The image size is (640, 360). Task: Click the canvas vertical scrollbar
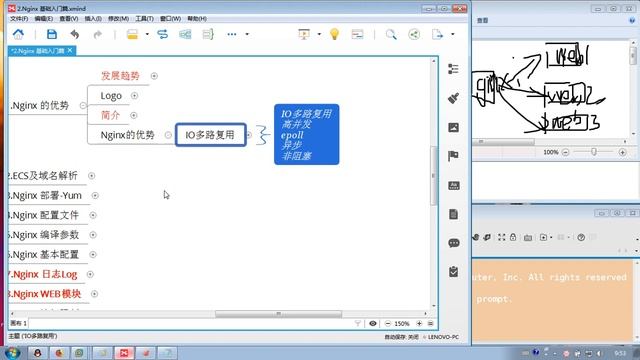tap(434, 176)
